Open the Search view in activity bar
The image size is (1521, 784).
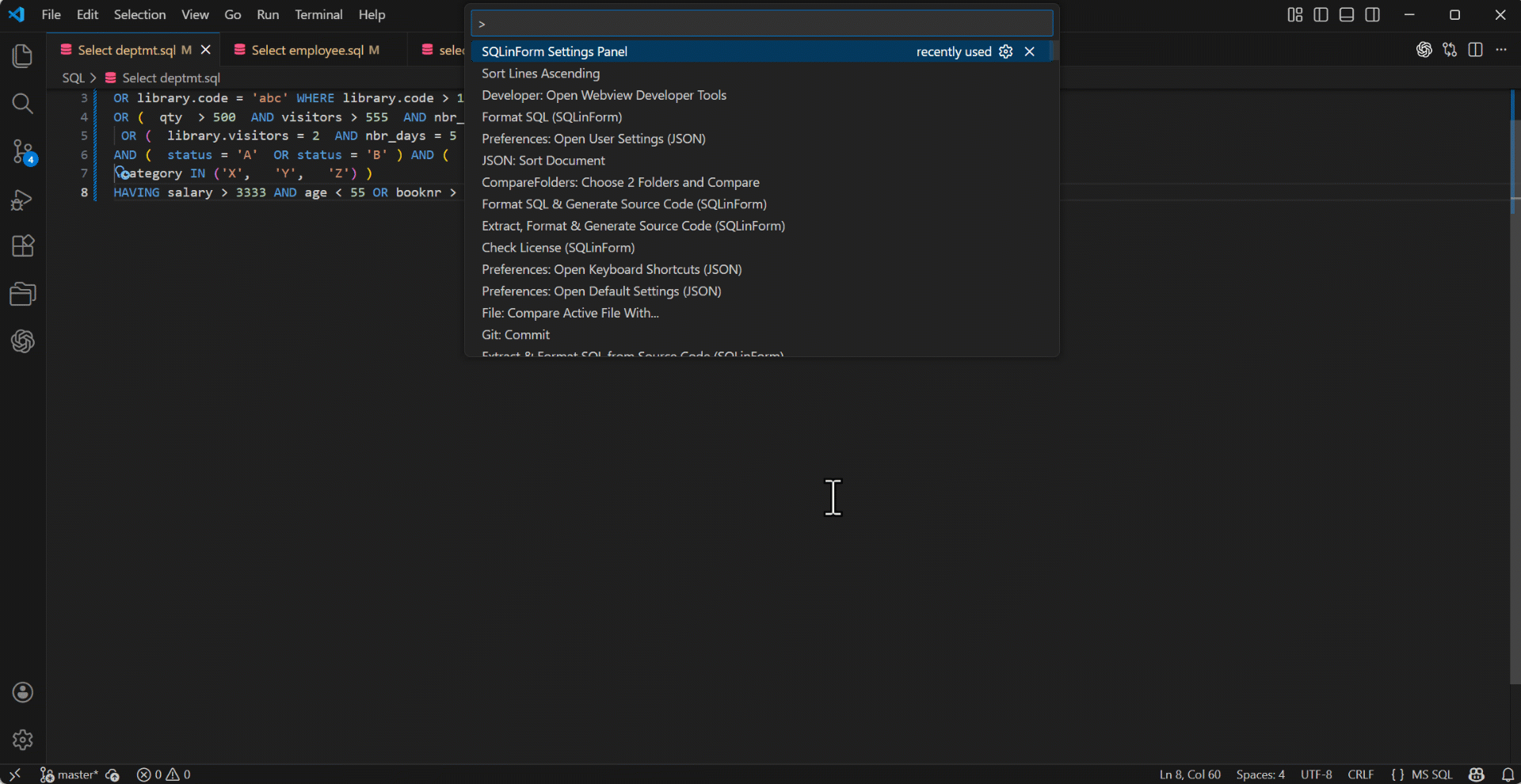click(22, 104)
